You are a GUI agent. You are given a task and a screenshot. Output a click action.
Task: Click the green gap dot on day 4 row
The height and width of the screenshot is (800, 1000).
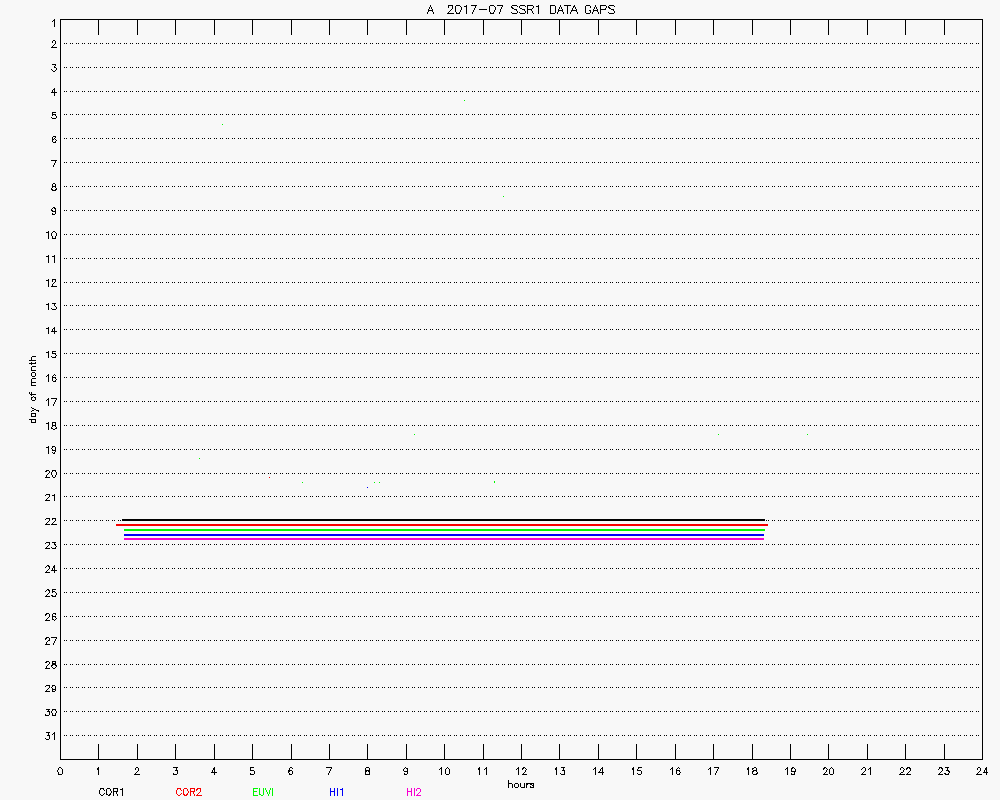tap(464, 101)
